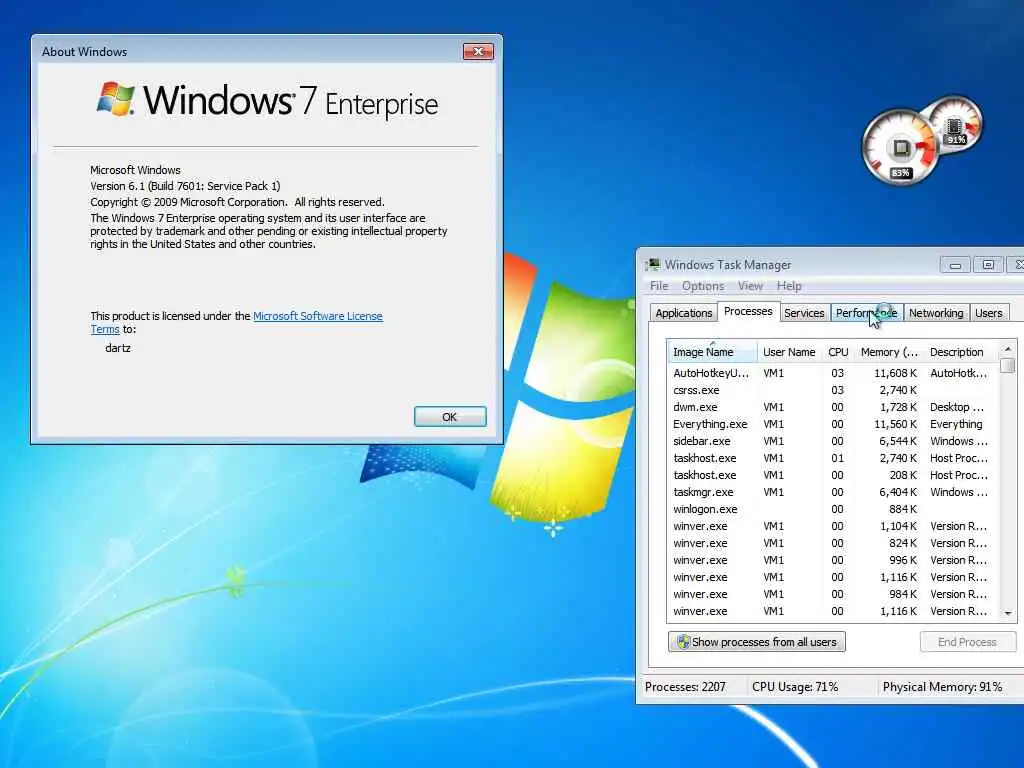Select the AutoHotkeyU... process row
The width and height of the screenshot is (1024, 768).
coord(833,373)
